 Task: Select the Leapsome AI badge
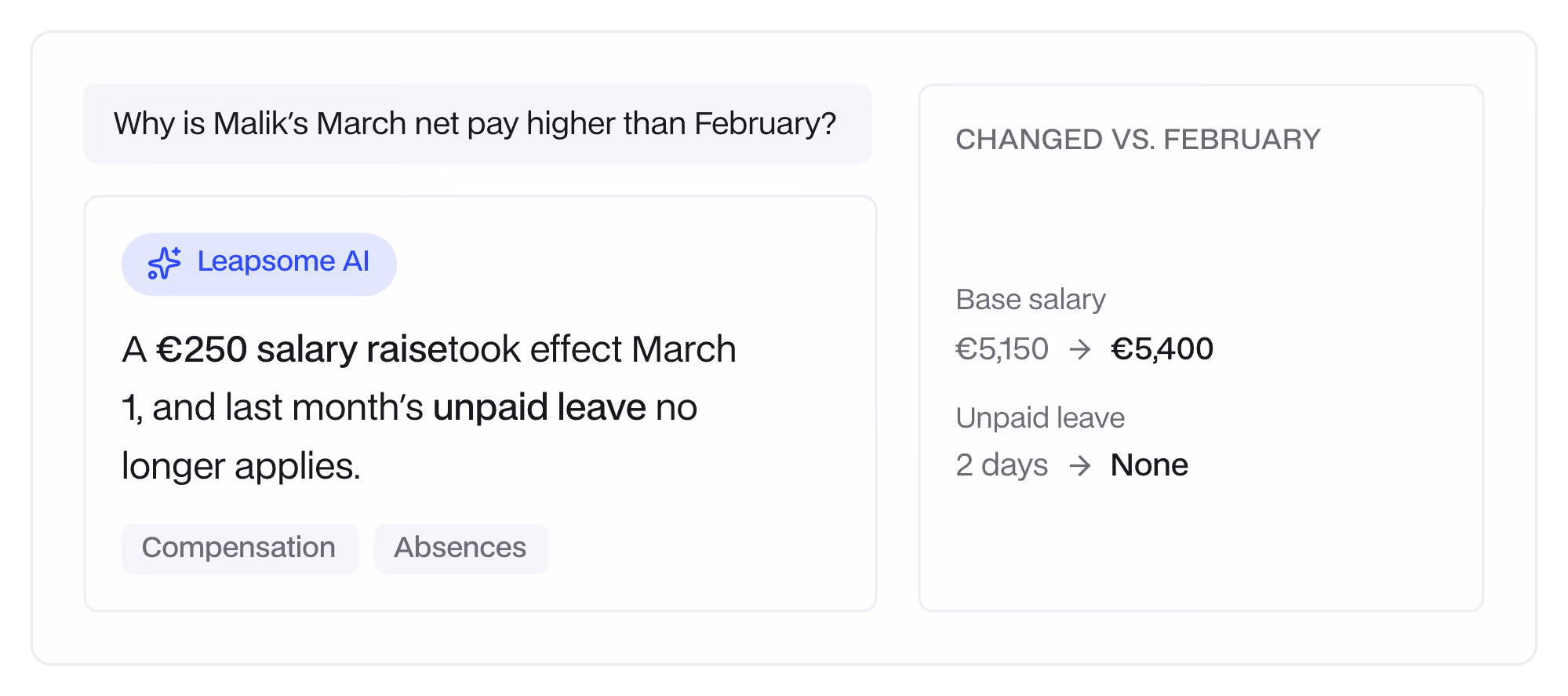(259, 264)
